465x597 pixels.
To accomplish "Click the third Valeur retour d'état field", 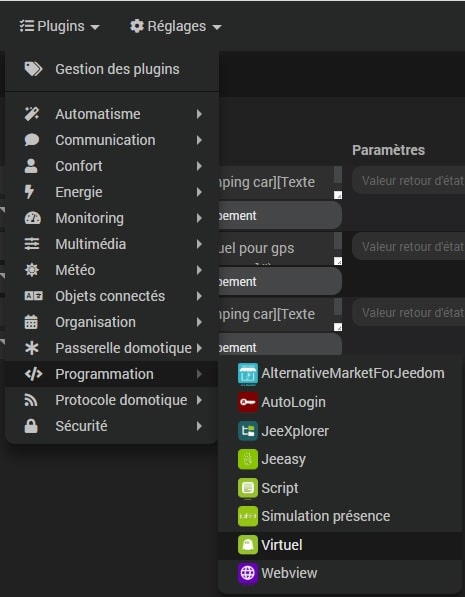I will pyautogui.click(x=409, y=313).
